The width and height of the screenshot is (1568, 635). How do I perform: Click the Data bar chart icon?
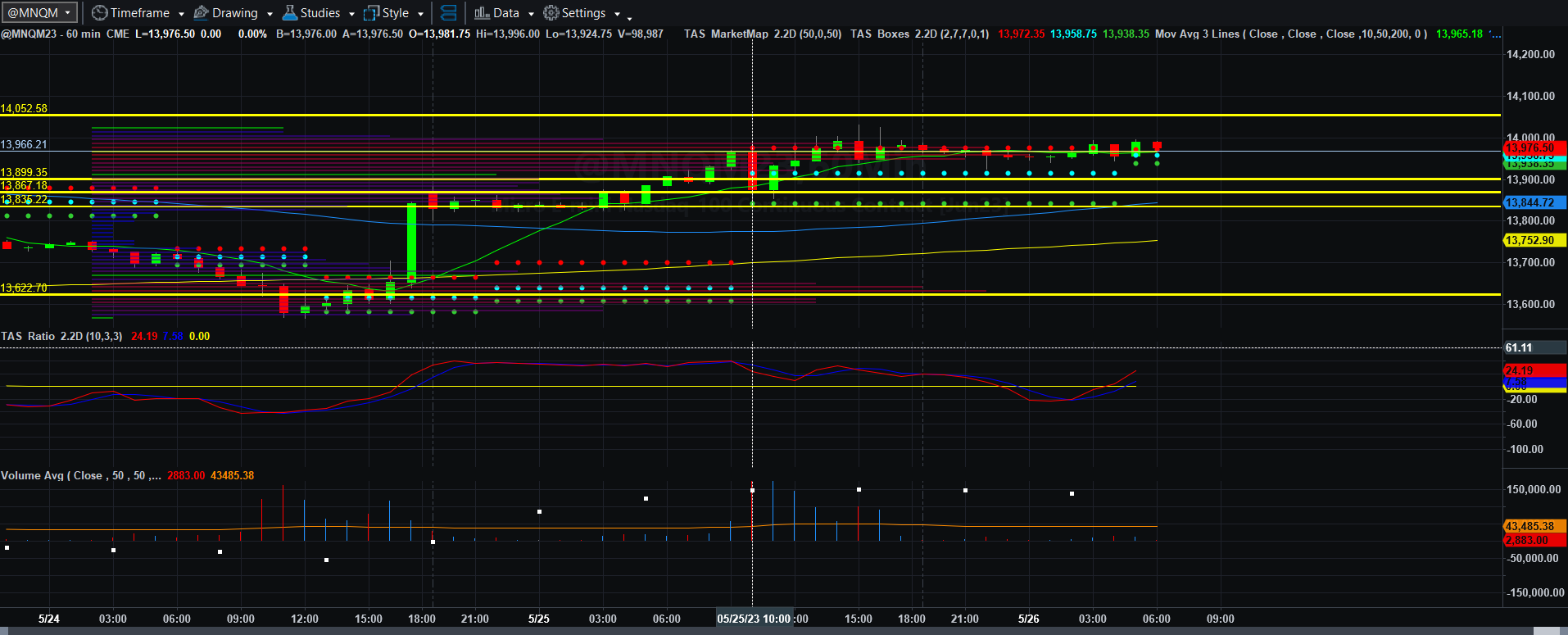coord(482,13)
